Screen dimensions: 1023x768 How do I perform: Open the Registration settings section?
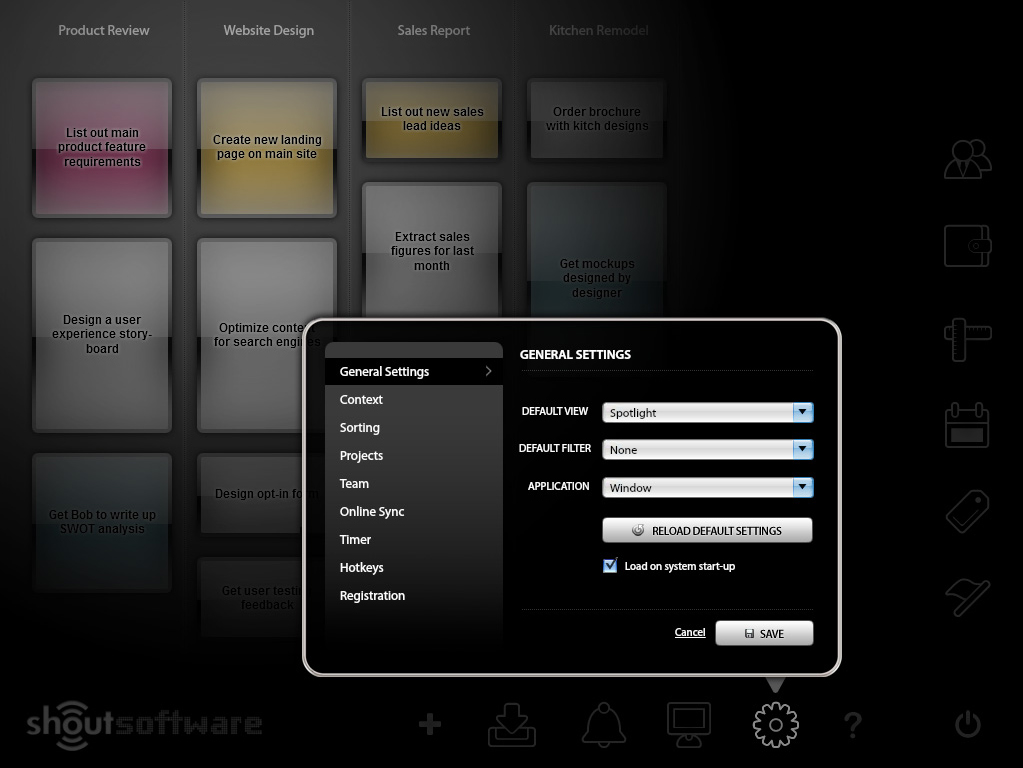372,596
